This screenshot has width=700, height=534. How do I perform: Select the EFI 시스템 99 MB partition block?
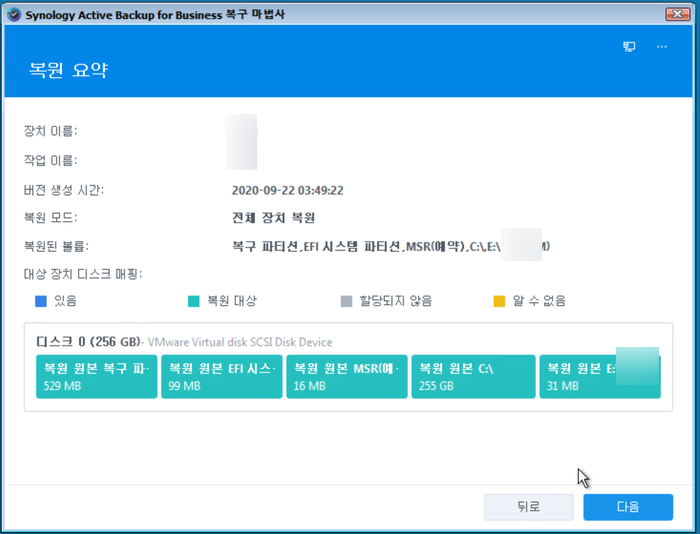221,376
